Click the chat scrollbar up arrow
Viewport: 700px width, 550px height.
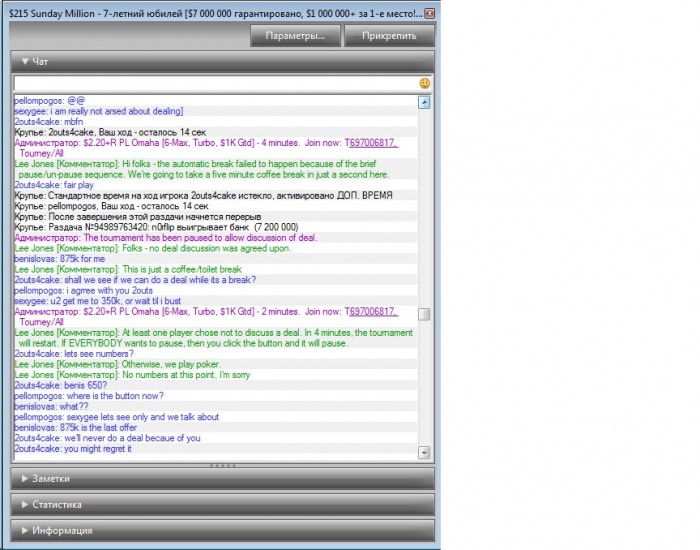coord(424,103)
